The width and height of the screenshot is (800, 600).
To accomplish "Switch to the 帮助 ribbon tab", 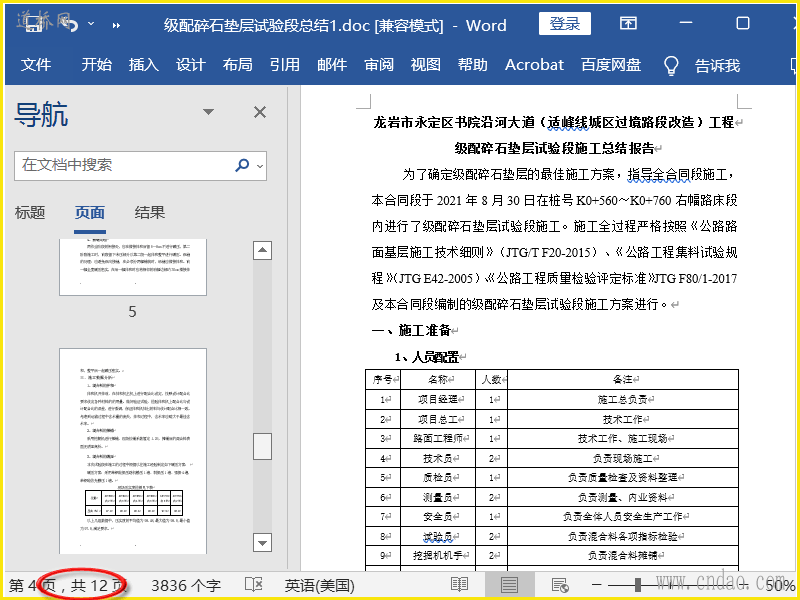I will click(472, 65).
